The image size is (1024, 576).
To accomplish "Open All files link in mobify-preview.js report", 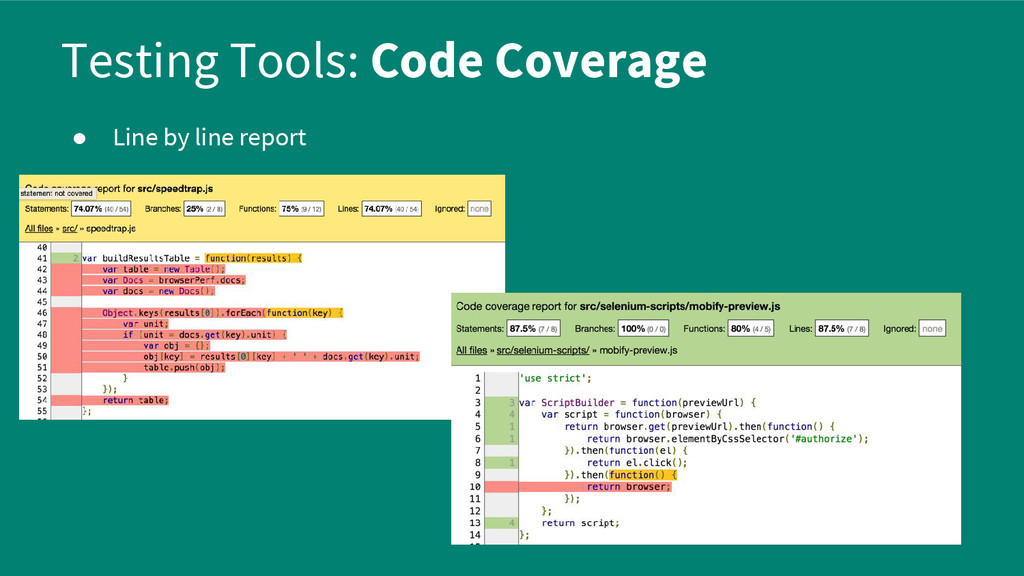I will (471, 350).
